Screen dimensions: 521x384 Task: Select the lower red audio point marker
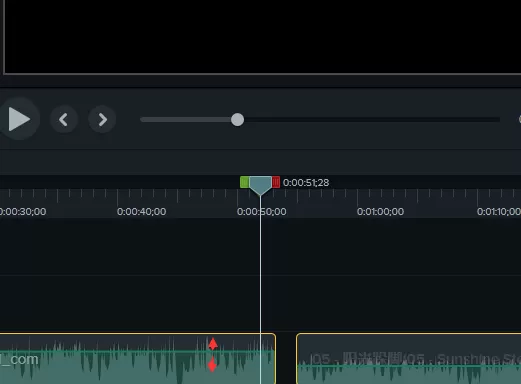click(x=212, y=365)
